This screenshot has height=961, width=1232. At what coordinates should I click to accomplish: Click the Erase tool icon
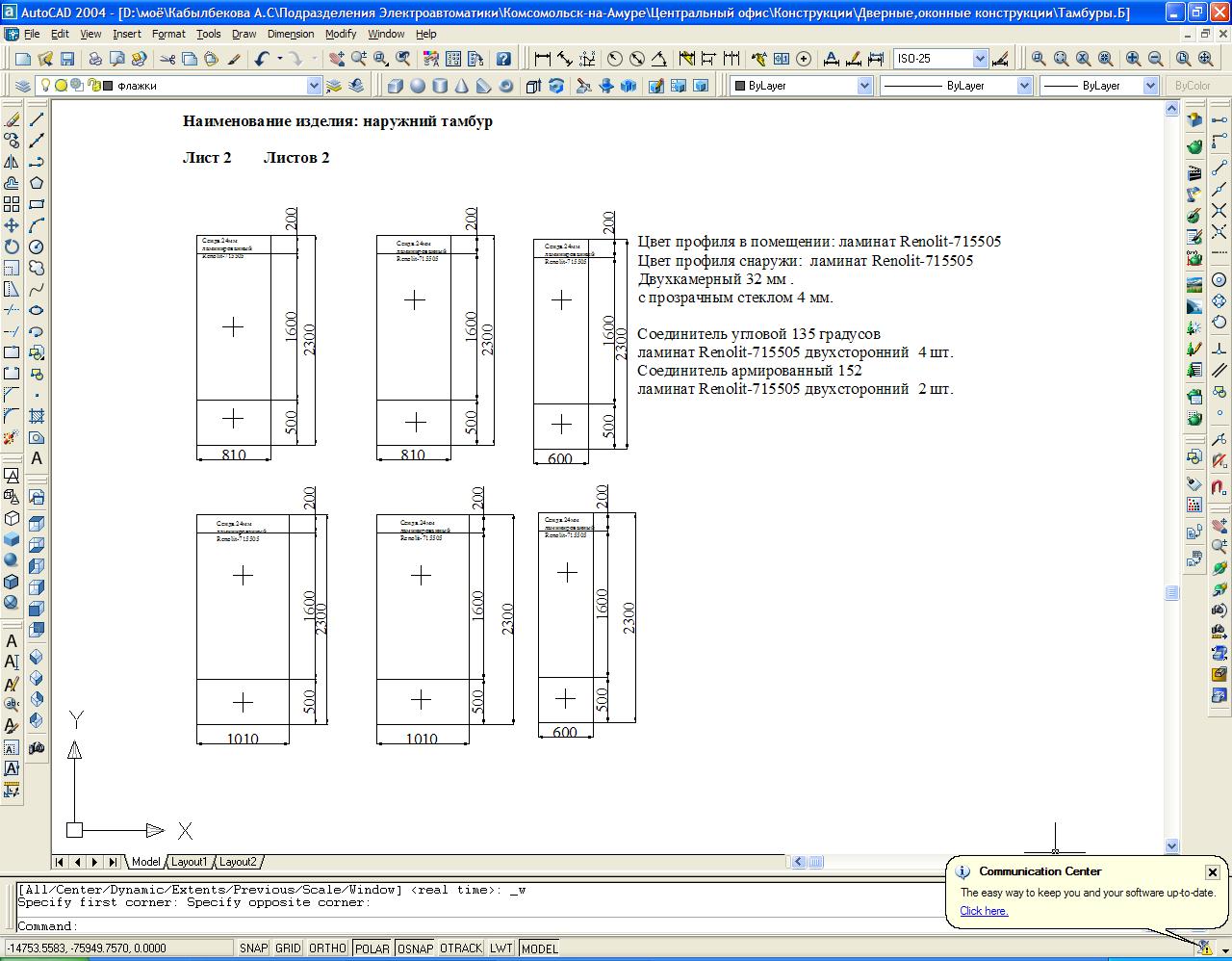point(12,120)
